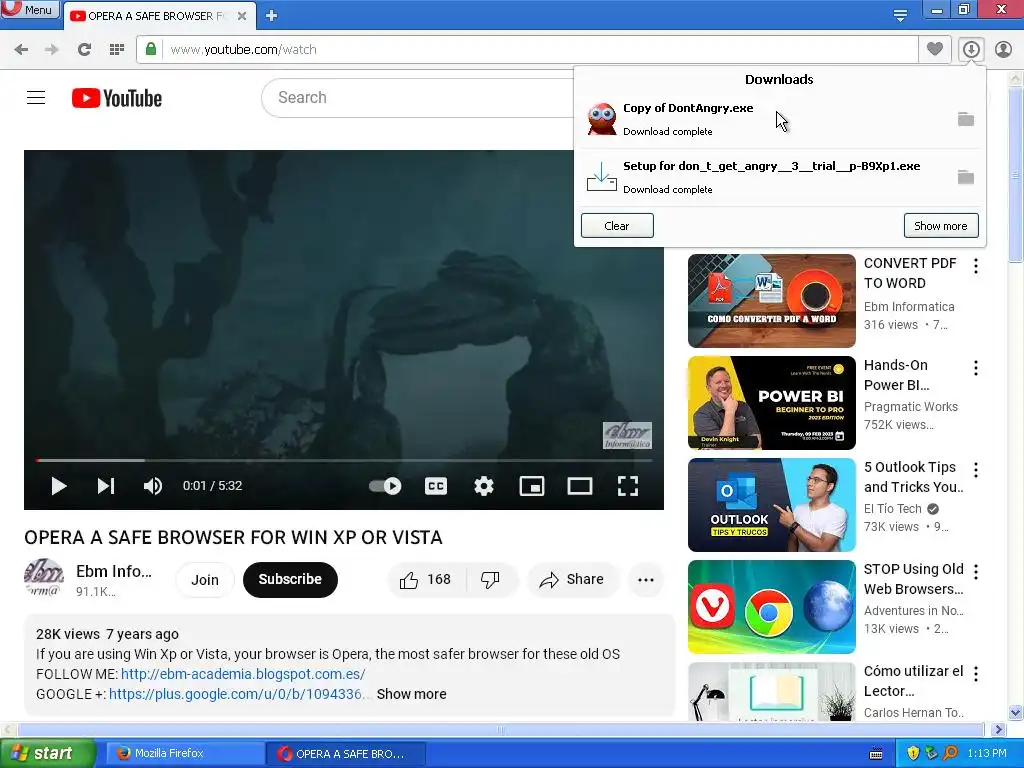
Task: Show Copy of DontAngry.exe in folder
Action: [966, 119]
